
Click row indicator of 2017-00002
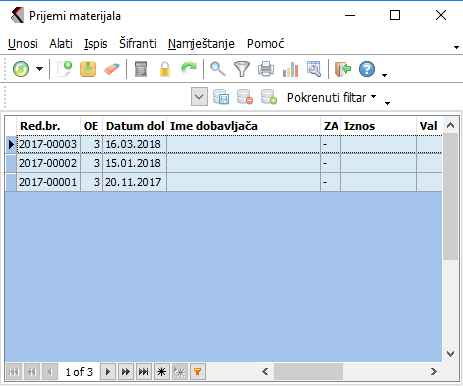[x=11, y=163]
